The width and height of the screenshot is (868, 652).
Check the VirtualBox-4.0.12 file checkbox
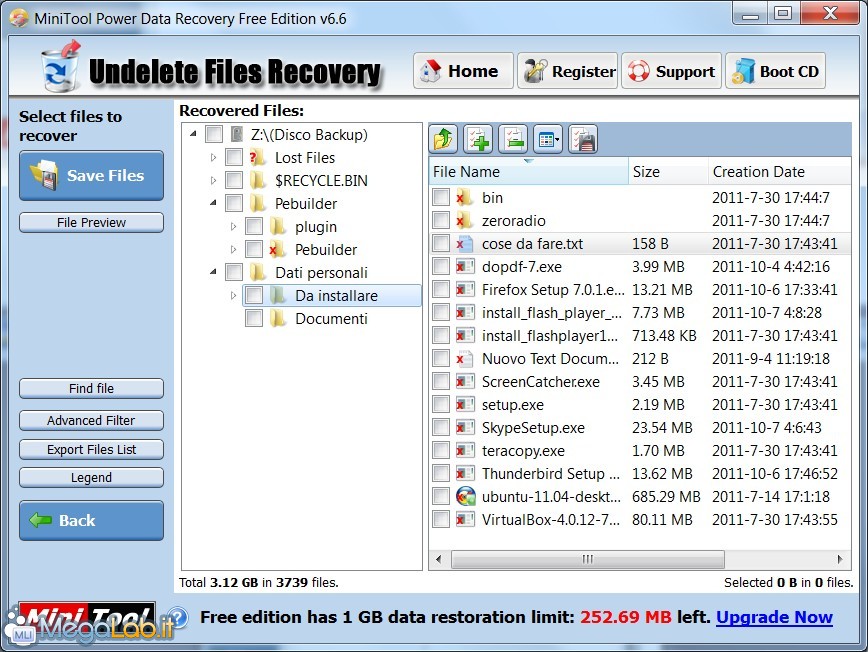[x=441, y=519]
